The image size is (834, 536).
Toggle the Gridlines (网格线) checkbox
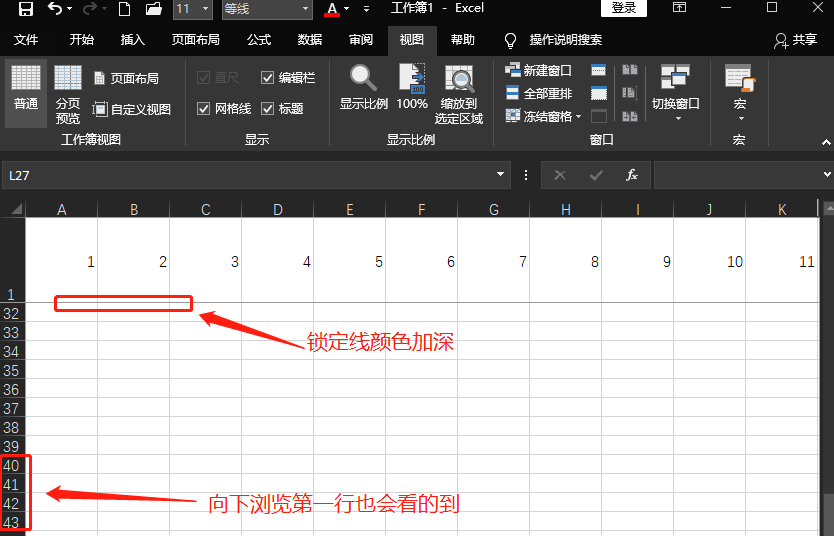(204, 109)
